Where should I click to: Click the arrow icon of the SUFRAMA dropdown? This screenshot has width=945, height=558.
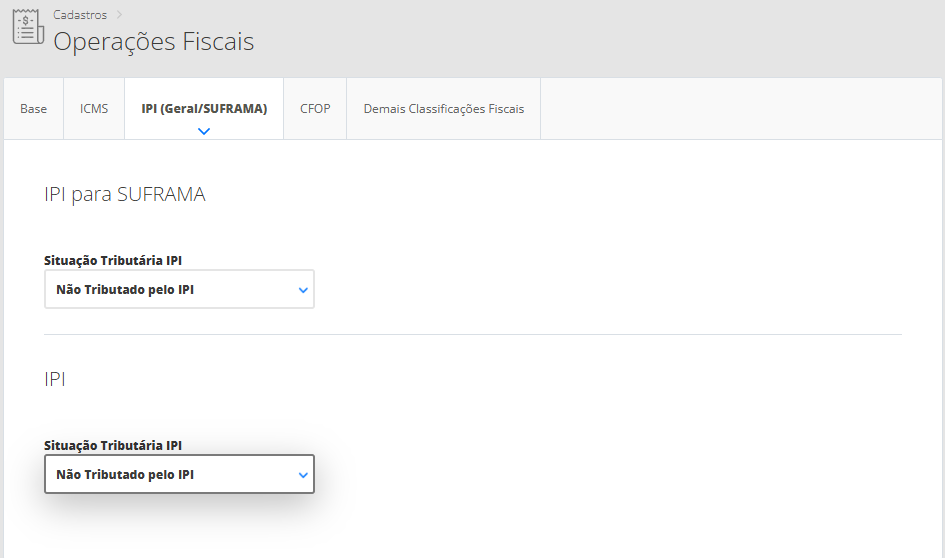tap(303, 290)
